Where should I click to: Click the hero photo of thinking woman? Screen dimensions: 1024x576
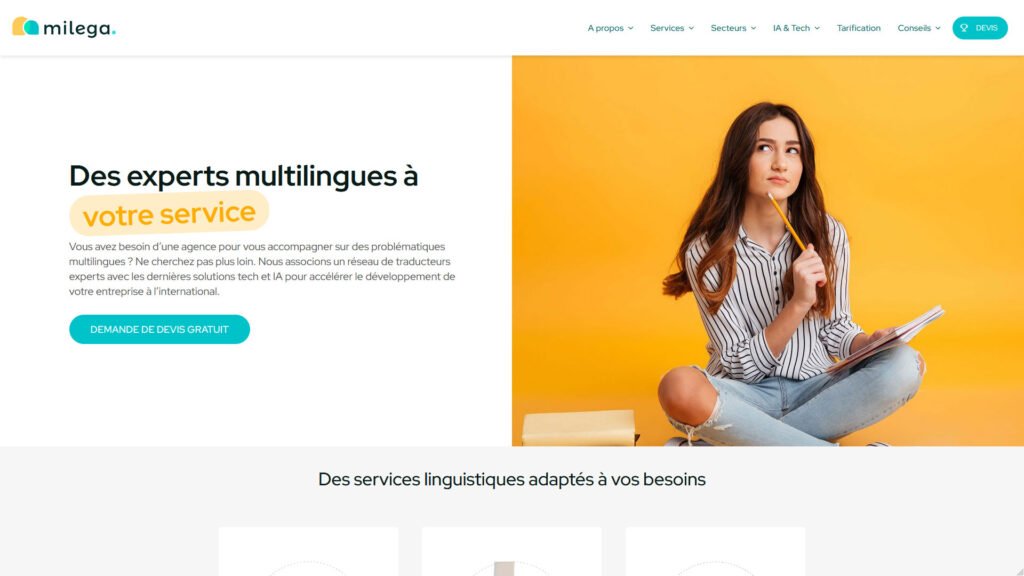[x=767, y=251]
